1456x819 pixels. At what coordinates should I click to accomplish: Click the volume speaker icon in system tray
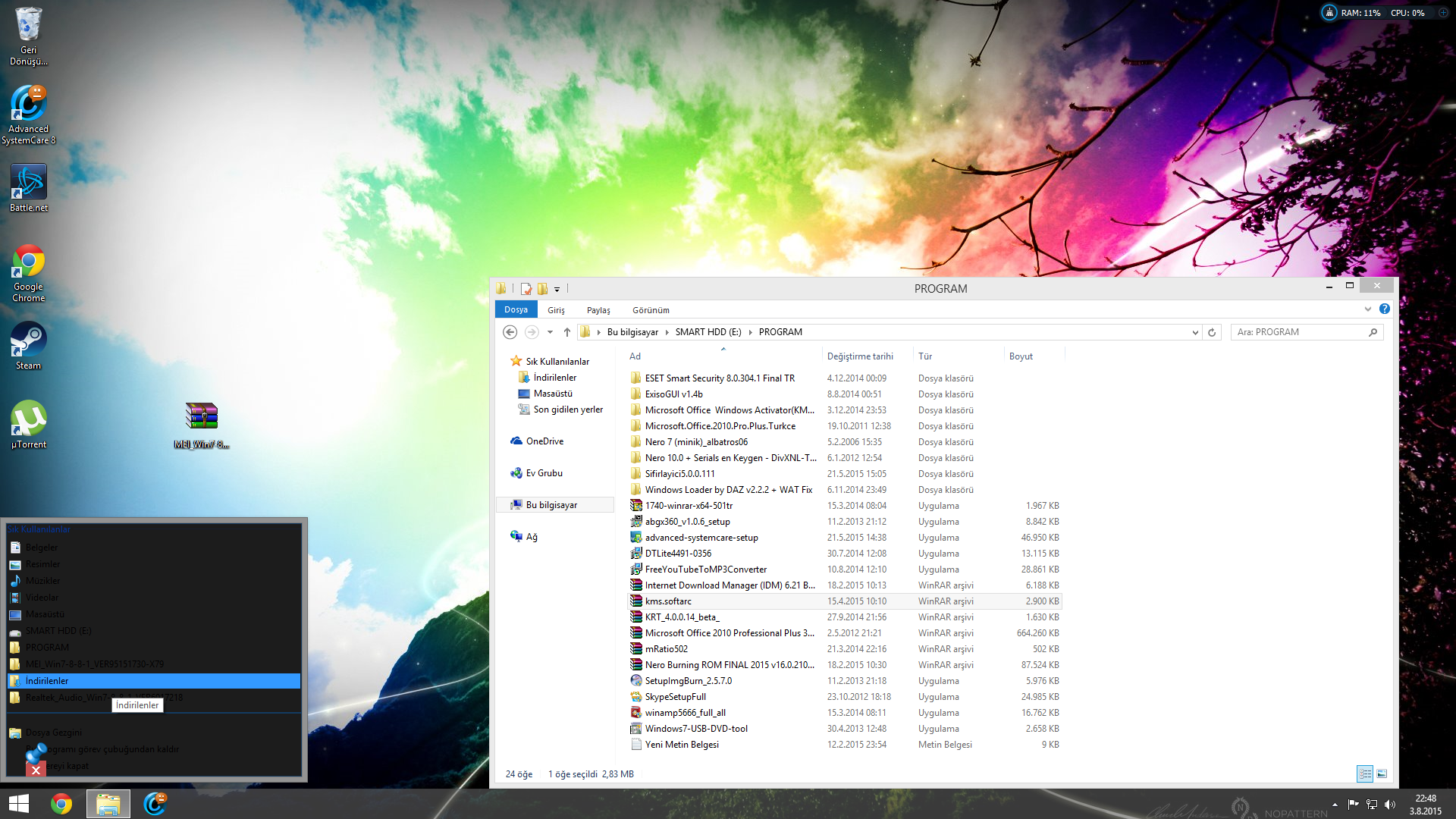pos(1389,804)
